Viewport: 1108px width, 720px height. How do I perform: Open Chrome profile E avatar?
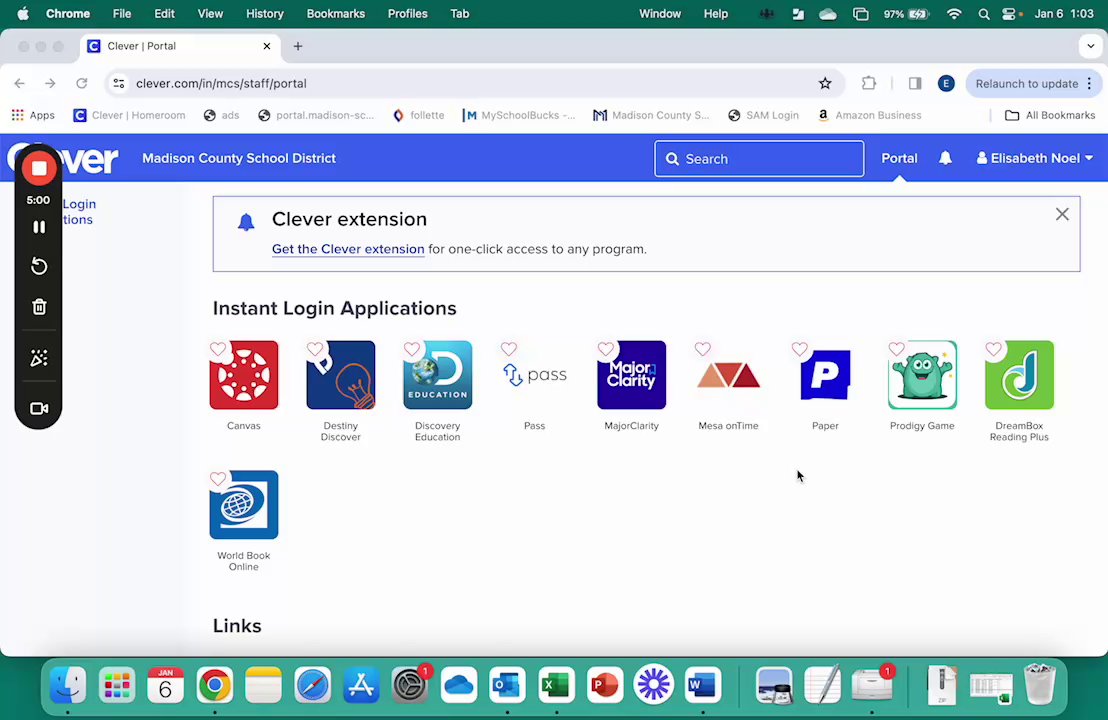click(x=946, y=83)
